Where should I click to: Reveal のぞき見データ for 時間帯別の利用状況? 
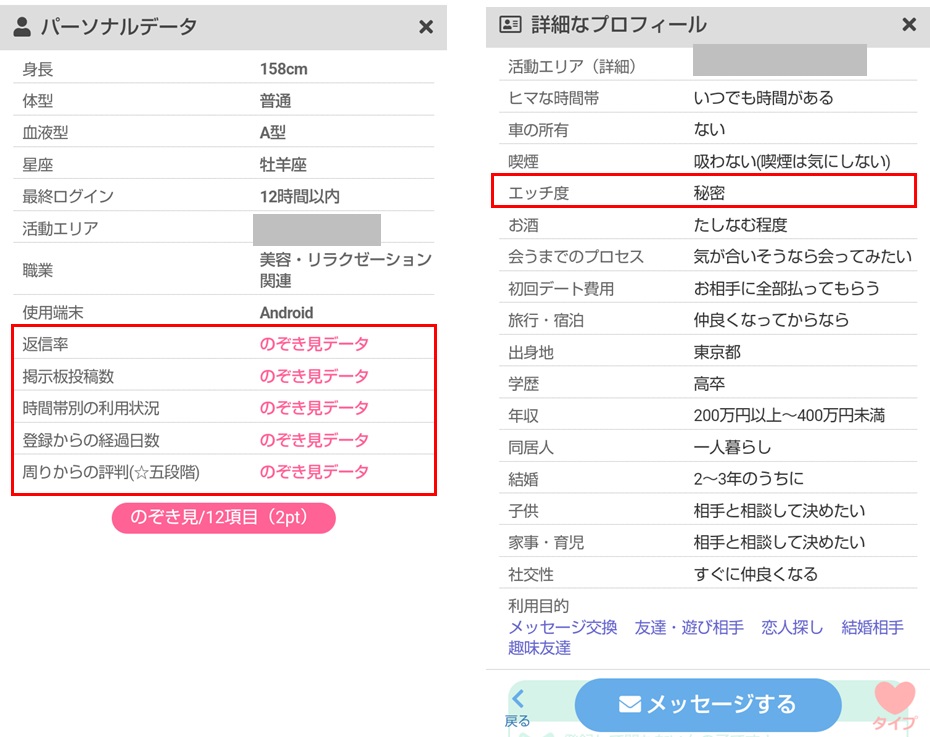click(314, 408)
